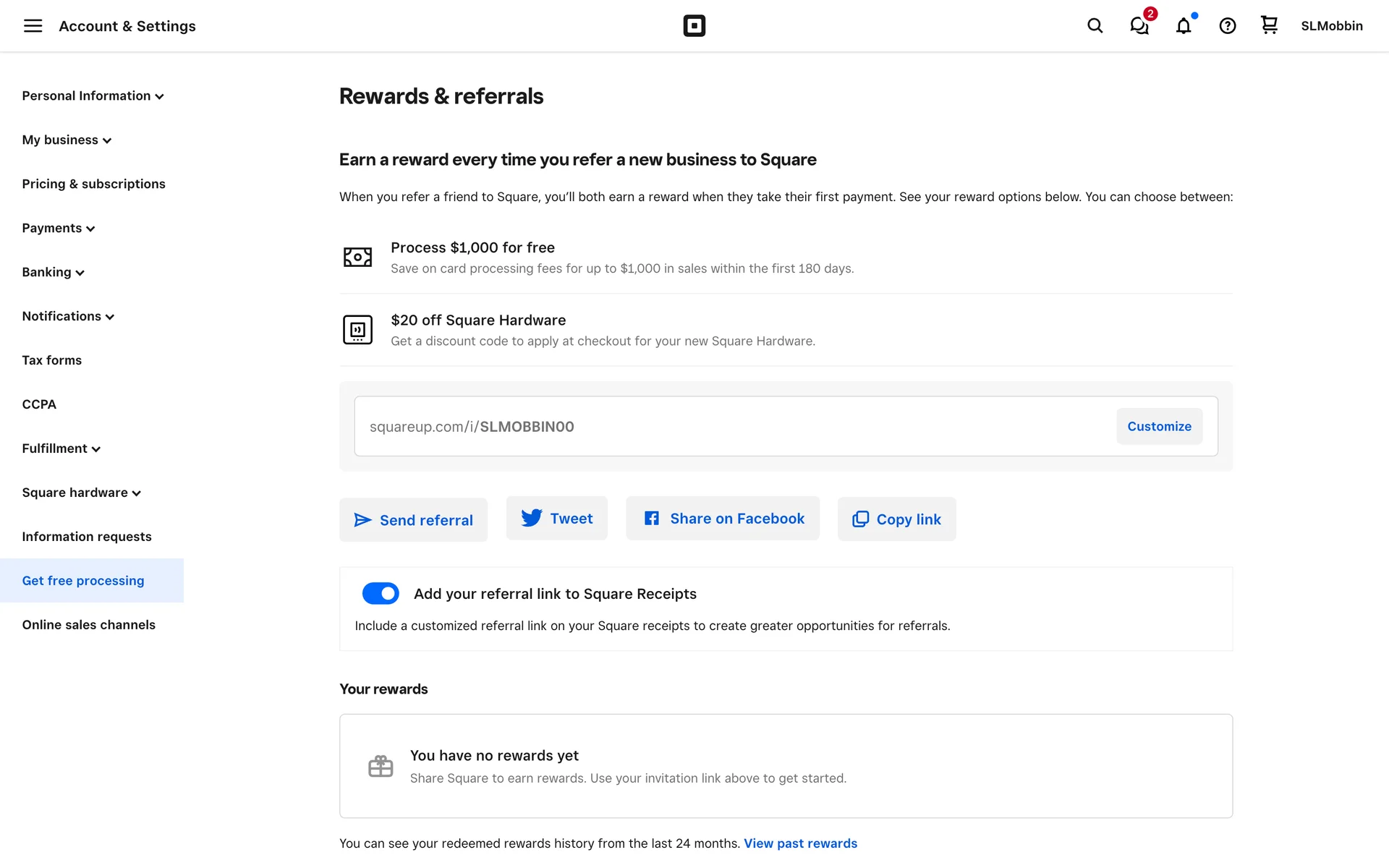1389x868 pixels.
Task: Open Pricing & subscriptions page
Action: tap(93, 184)
